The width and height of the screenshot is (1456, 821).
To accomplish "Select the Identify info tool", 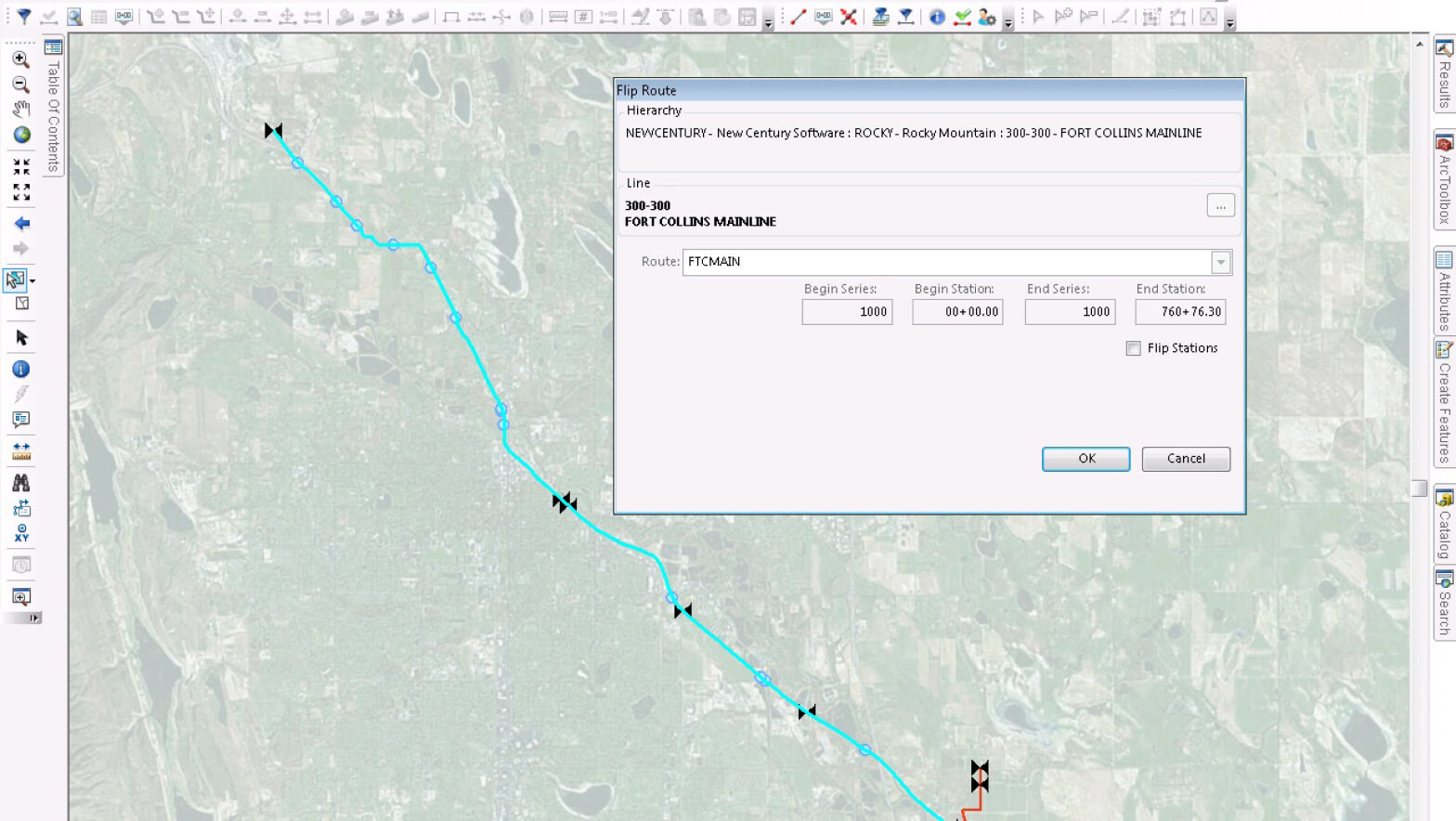I will click(20, 370).
